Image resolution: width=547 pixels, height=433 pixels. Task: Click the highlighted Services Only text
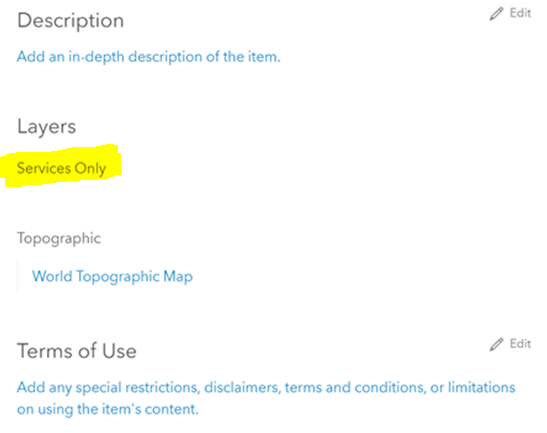61,169
